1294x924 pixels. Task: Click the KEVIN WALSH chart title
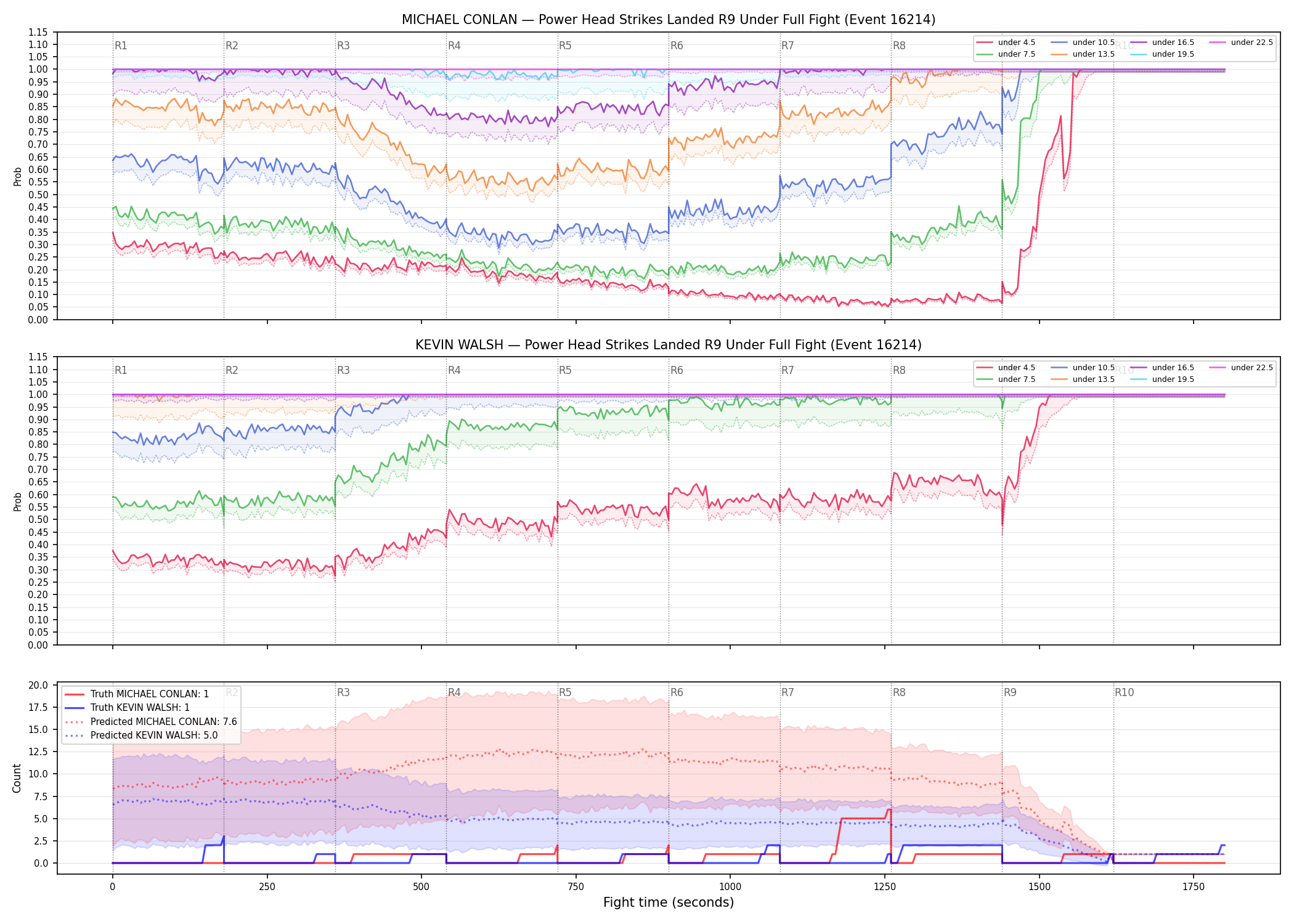coord(669,345)
